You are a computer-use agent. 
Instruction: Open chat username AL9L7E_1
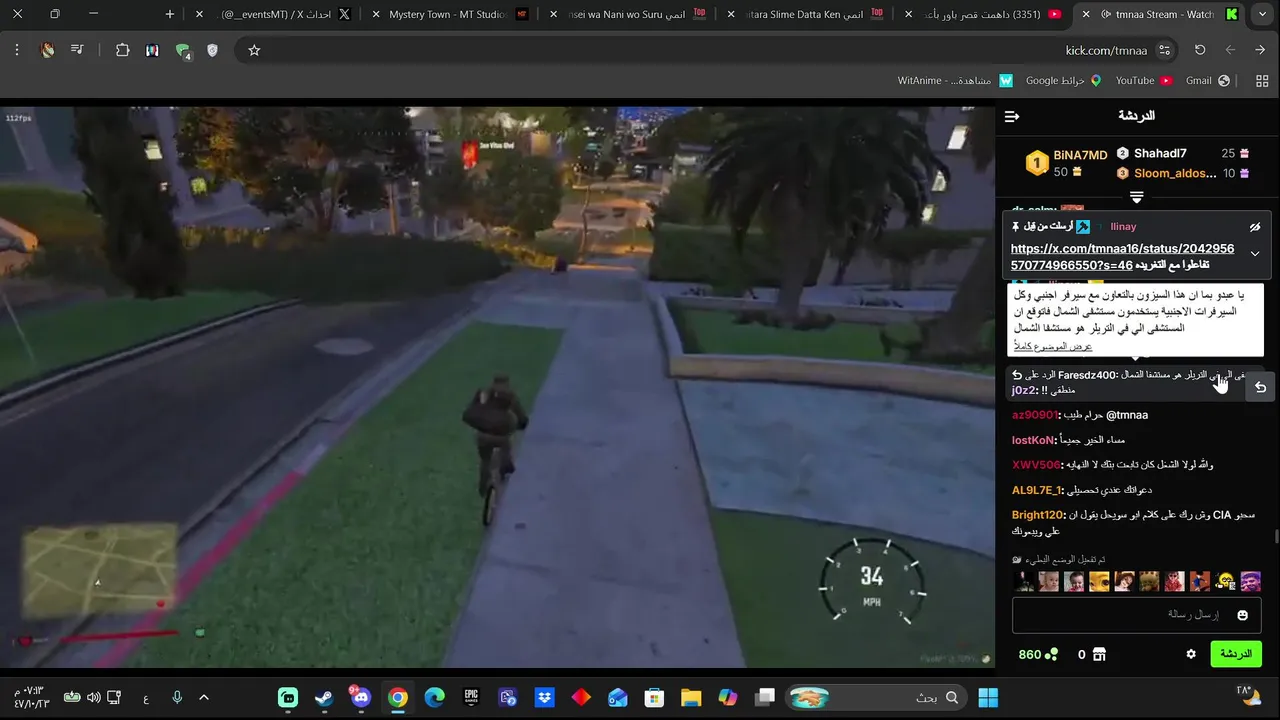(x=1036, y=490)
